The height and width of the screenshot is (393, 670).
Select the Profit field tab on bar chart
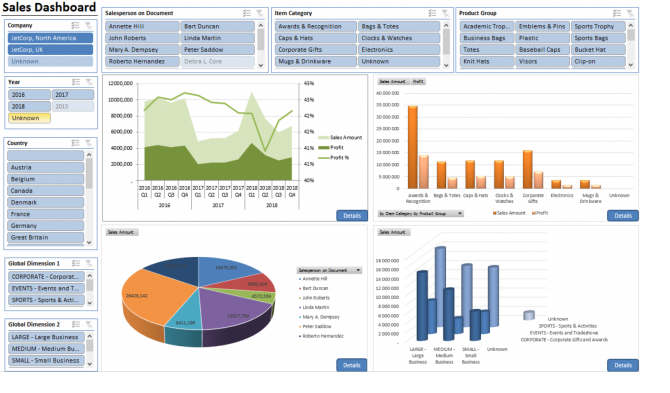(x=418, y=81)
